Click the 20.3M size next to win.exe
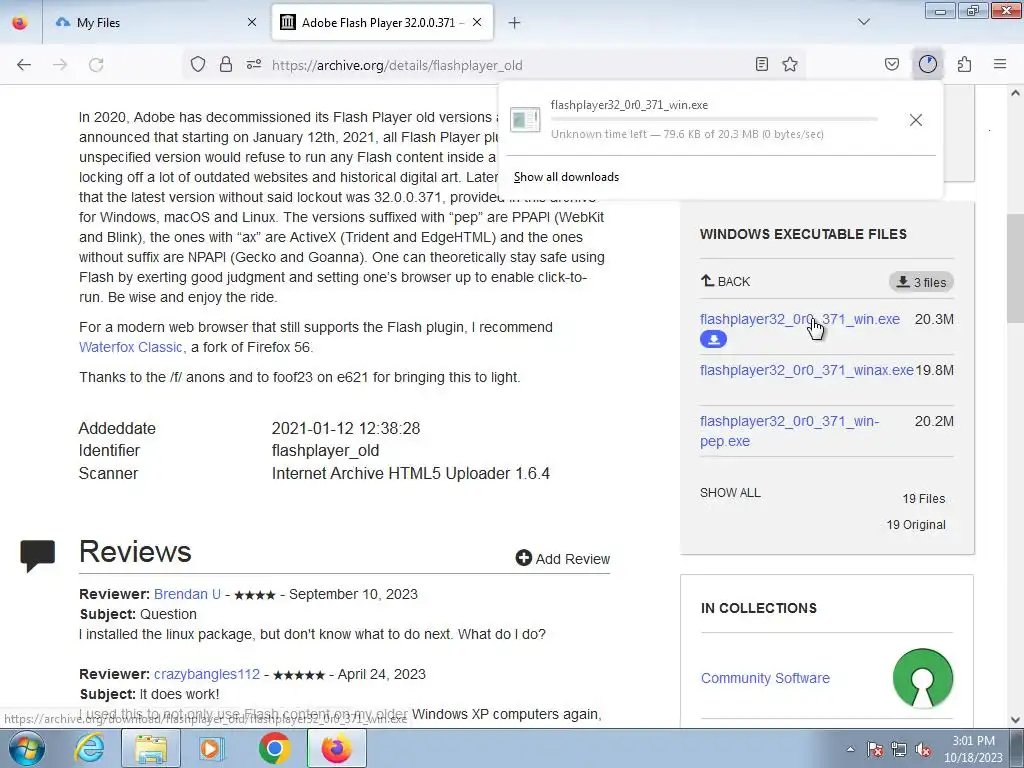The height and width of the screenshot is (768, 1024). (934, 319)
